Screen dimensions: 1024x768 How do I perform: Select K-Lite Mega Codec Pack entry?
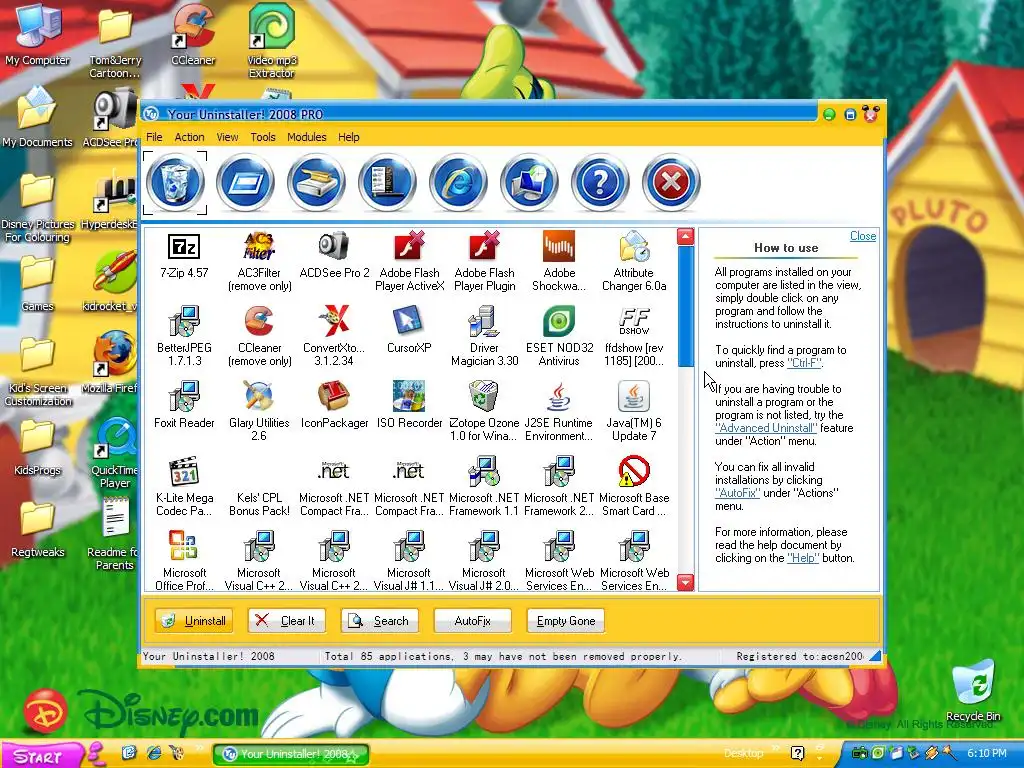coord(184,487)
